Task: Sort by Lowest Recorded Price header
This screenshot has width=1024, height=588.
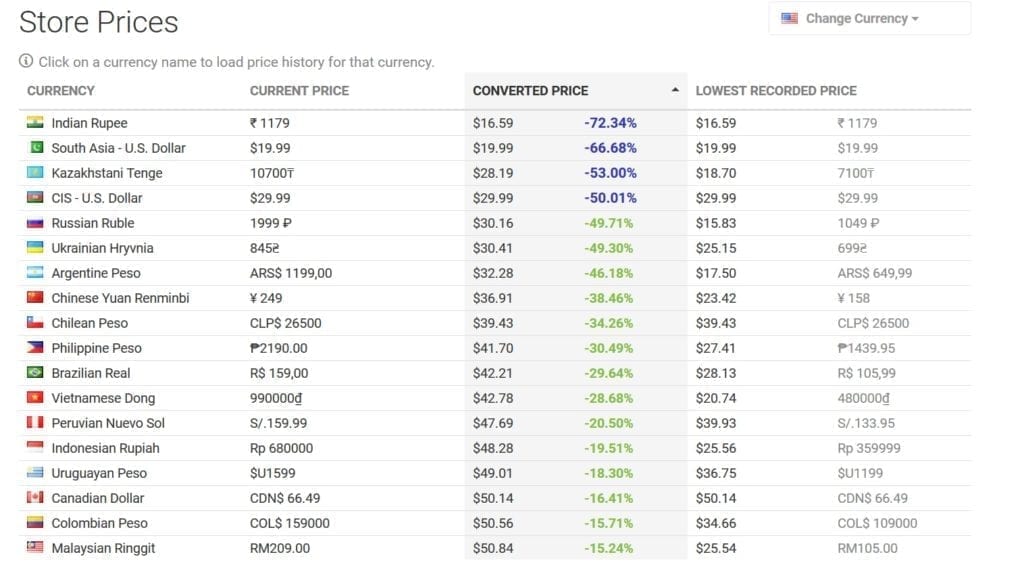Action: 776,91
